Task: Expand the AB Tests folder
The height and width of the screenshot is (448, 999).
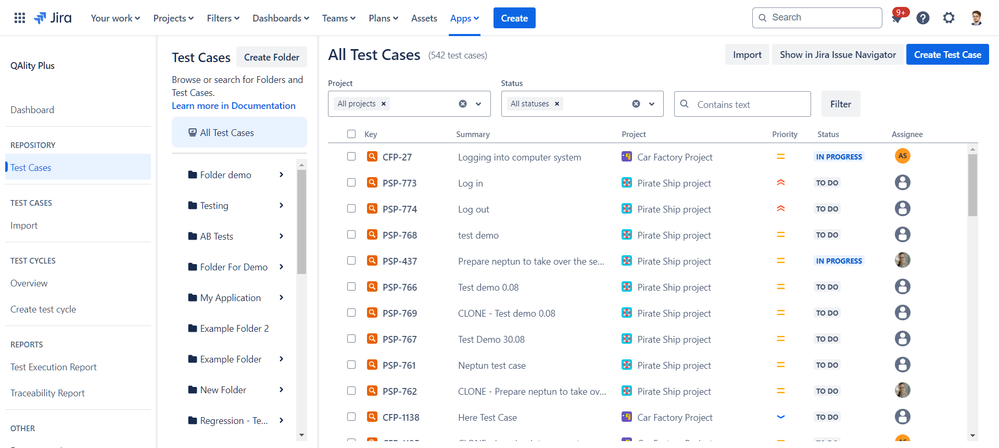Action: (x=282, y=236)
